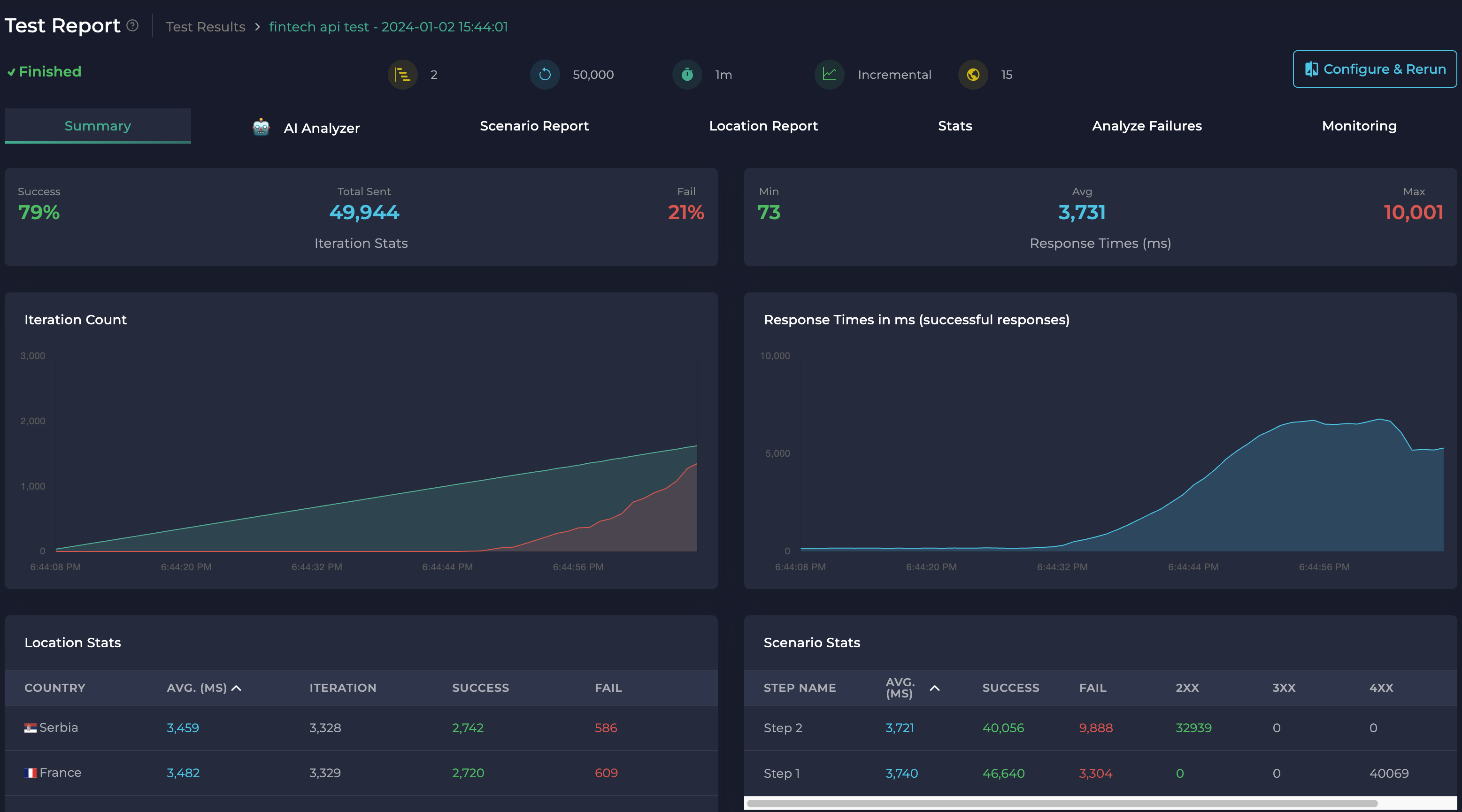Image resolution: width=1462 pixels, height=812 pixels.
Task: Click the Incremental load chart icon
Action: (829, 74)
